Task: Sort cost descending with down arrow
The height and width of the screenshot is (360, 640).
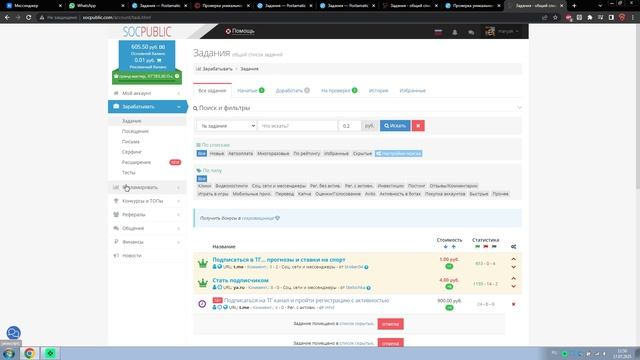Action: pos(445,247)
